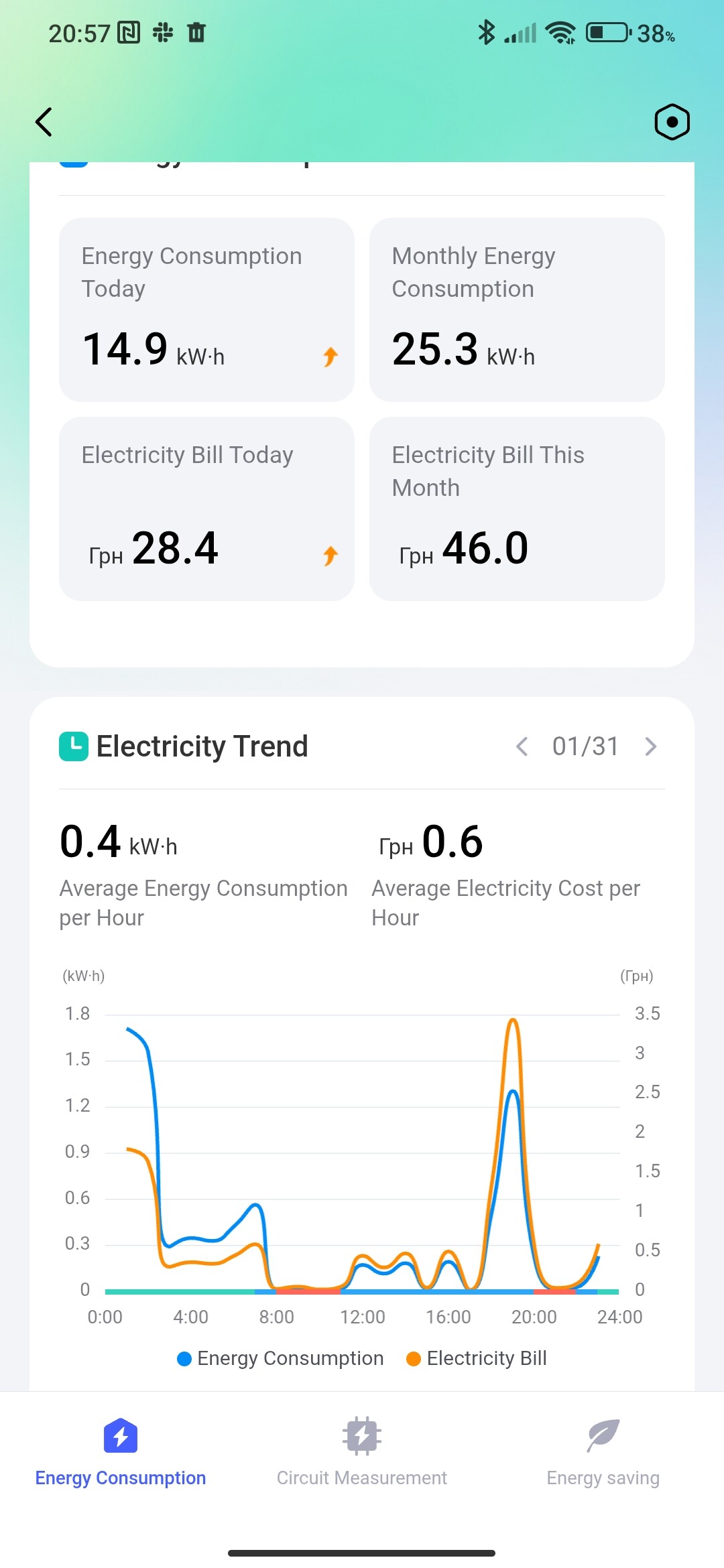Tap the back arrow icon
The height and width of the screenshot is (1568, 724).
tap(44, 122)
